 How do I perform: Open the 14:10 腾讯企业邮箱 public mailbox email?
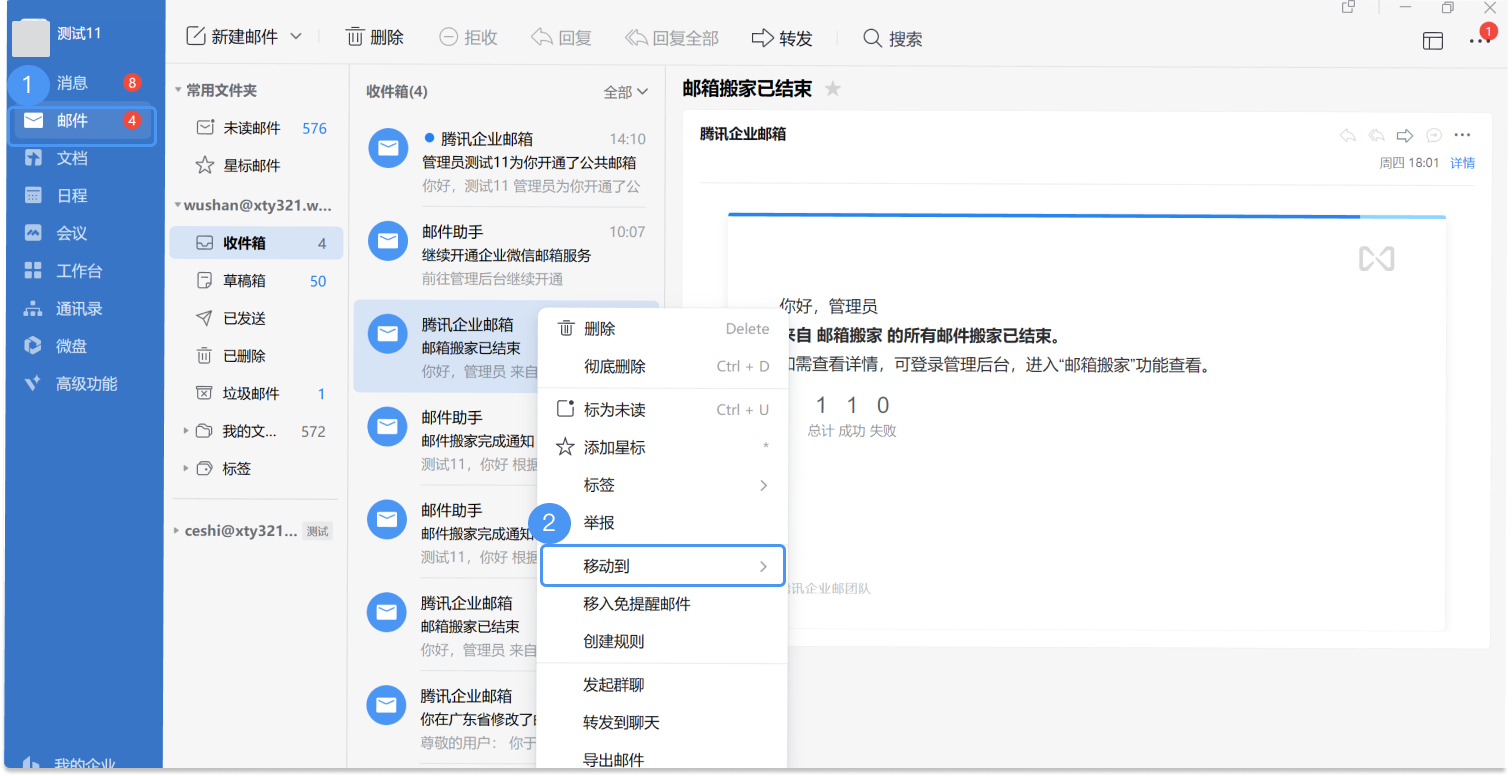pos(506,161)
